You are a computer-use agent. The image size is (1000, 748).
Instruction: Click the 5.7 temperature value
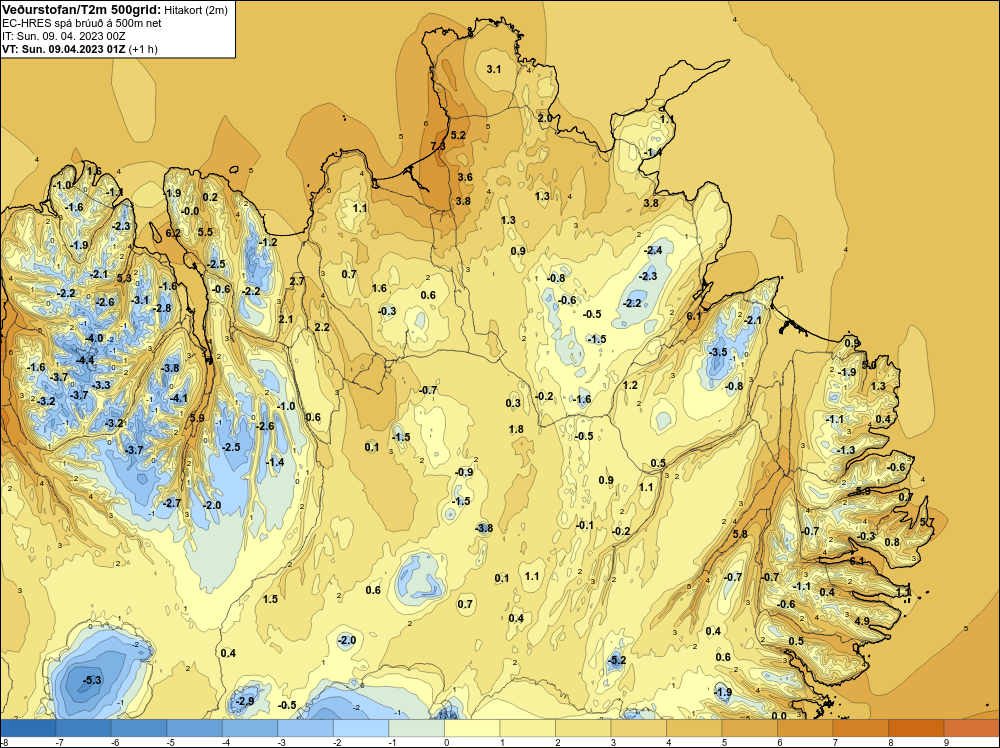click(x=927, y=522)
